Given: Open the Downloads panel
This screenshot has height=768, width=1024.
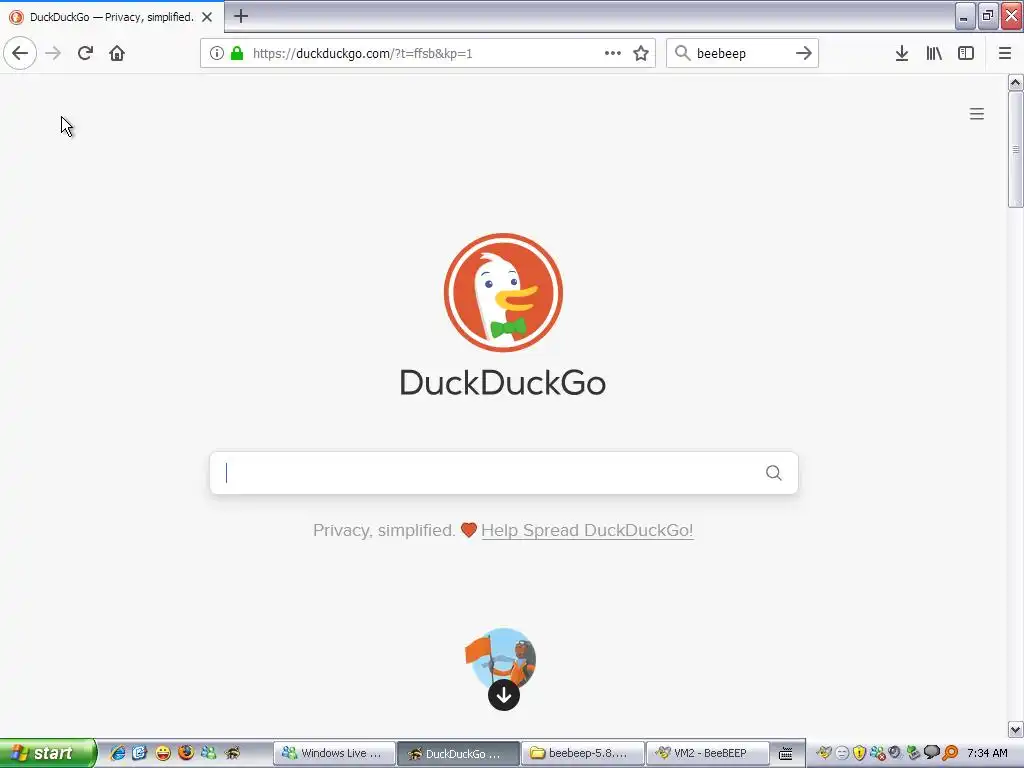Looking at the screenshot, I should click(902, 53).
